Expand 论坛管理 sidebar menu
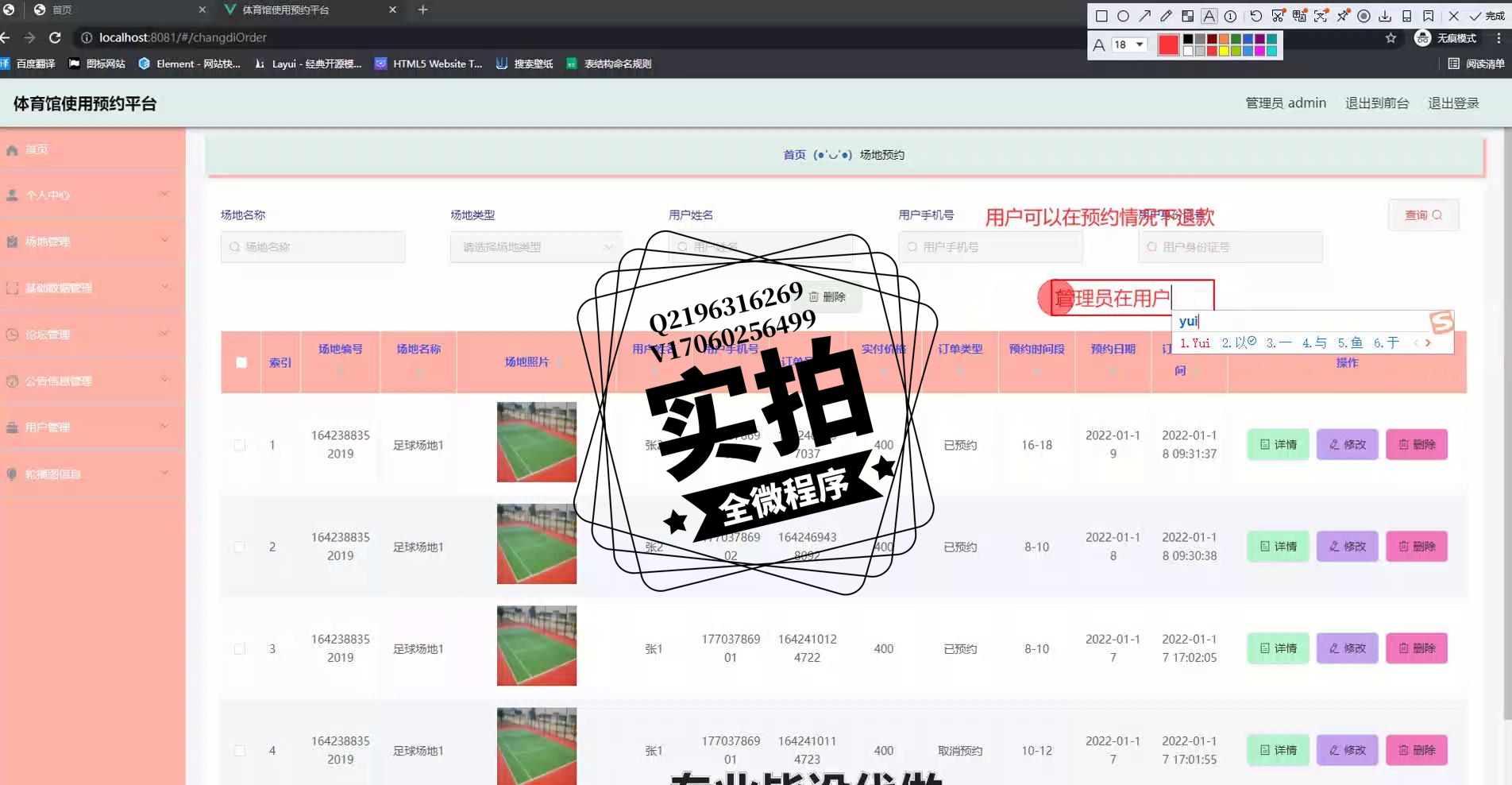 coord(93,334)
